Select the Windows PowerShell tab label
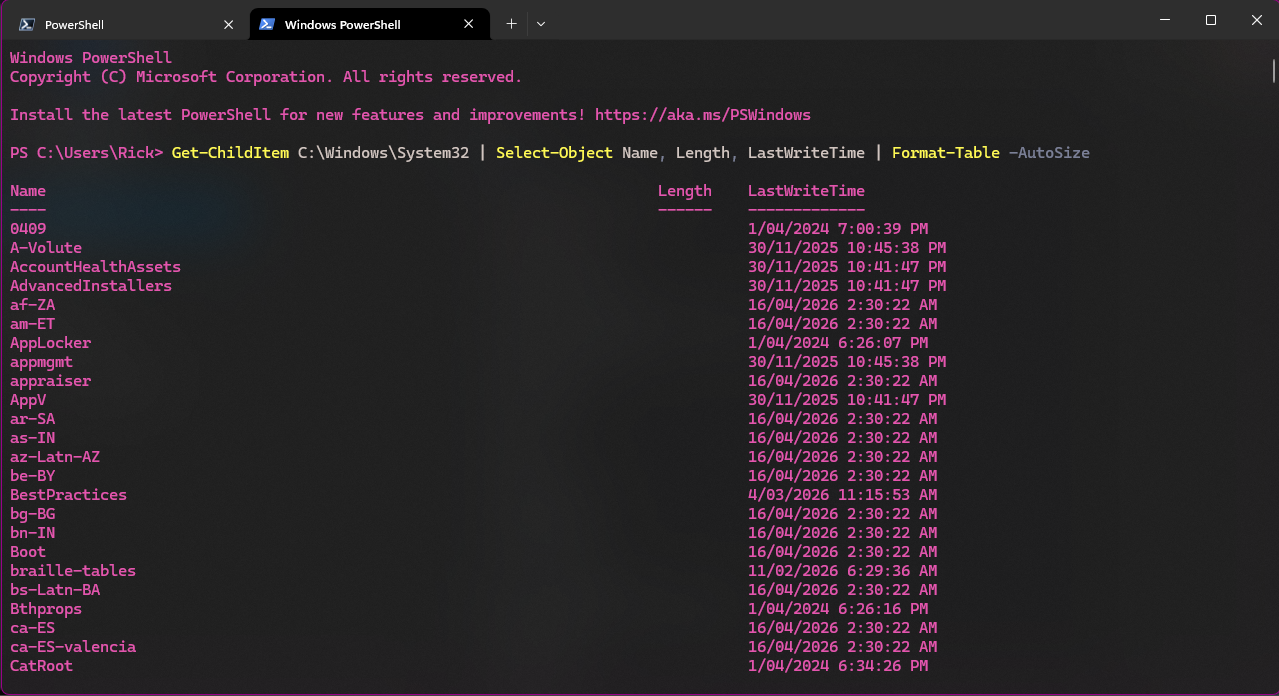Viewport: 1279px width, 696px height. tap(342, 24)
